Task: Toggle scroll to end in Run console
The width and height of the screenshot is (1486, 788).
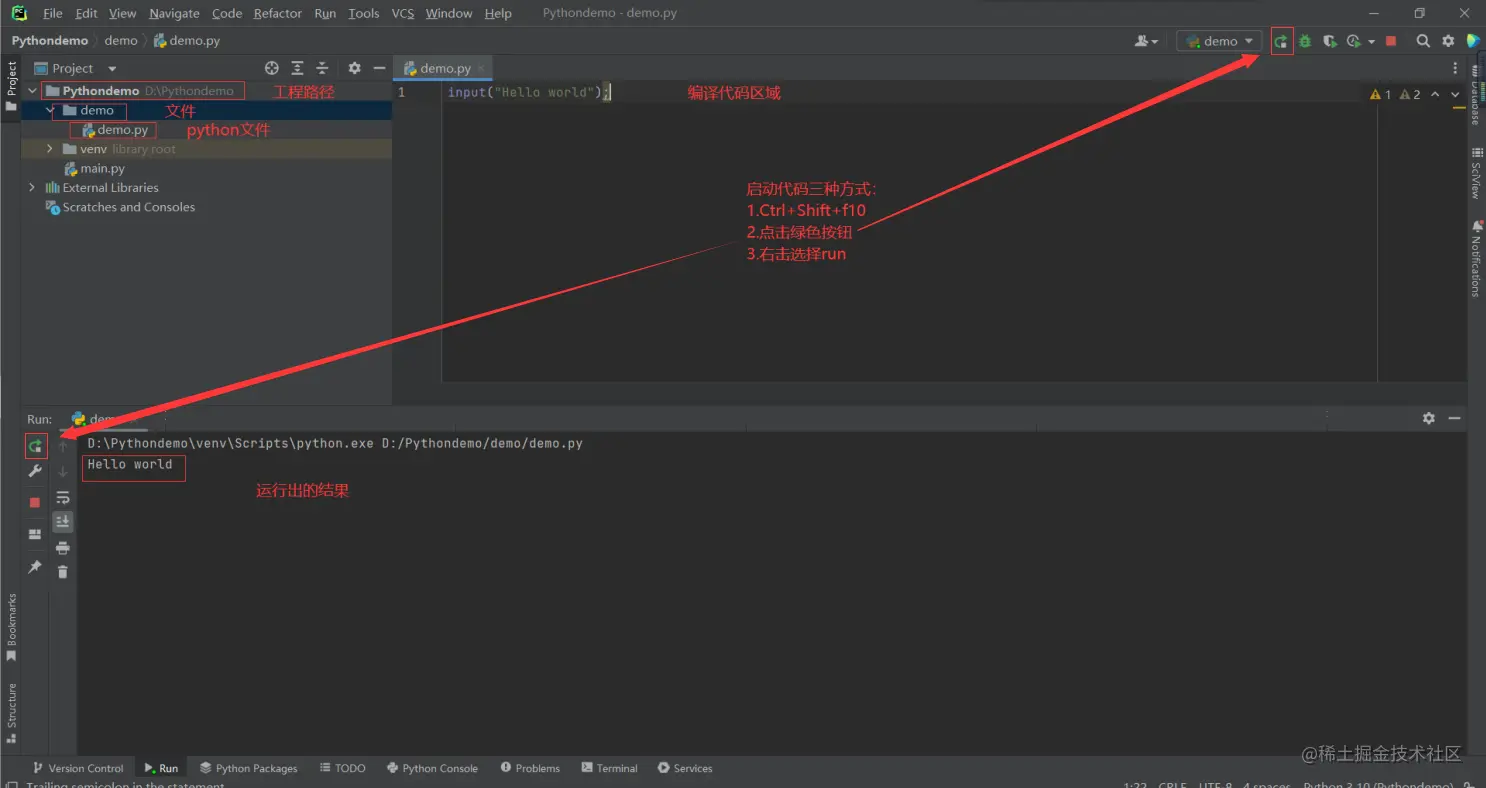Action: coord(63,521)
